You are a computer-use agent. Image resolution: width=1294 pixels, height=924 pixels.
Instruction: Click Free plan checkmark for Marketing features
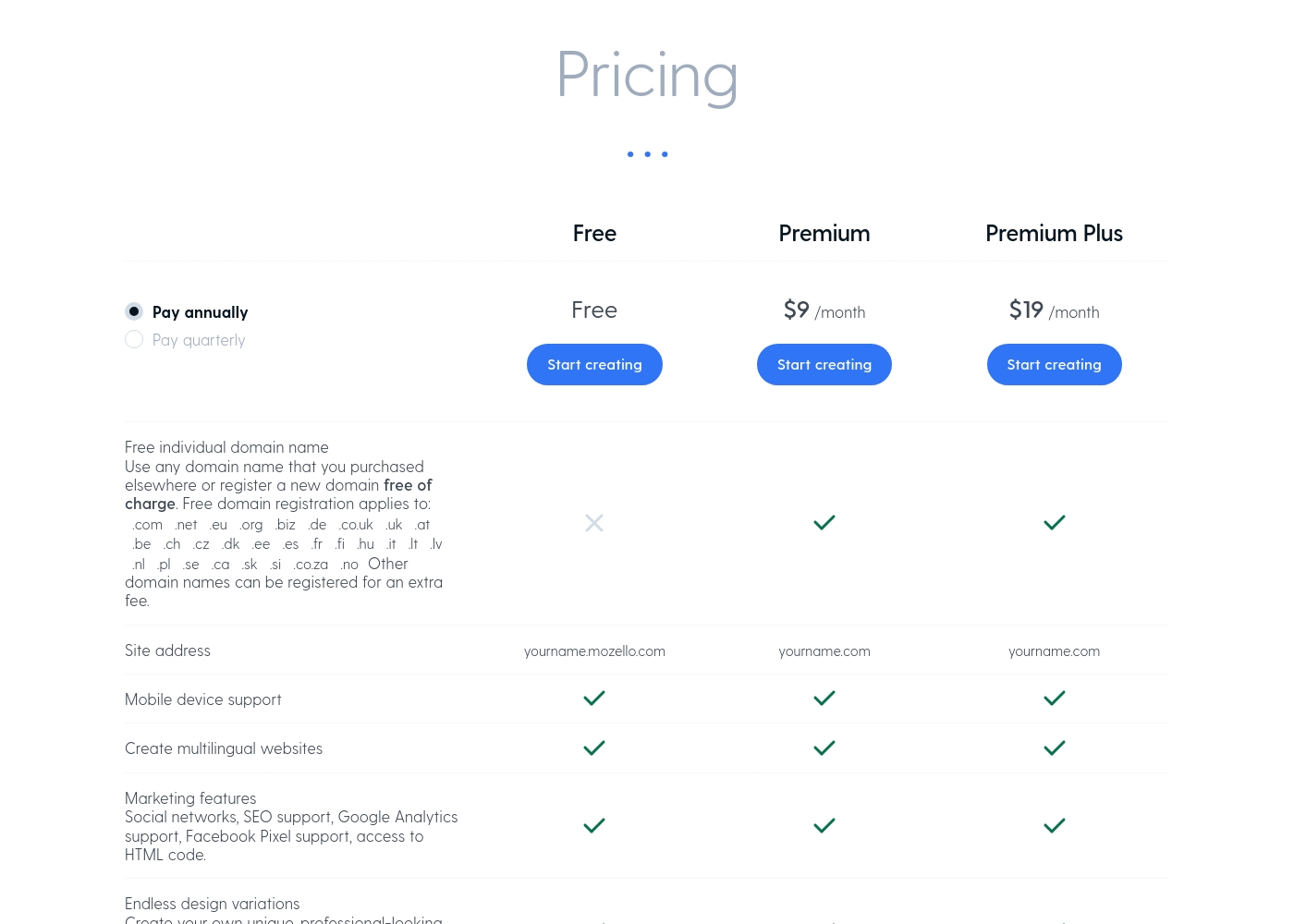594,825
